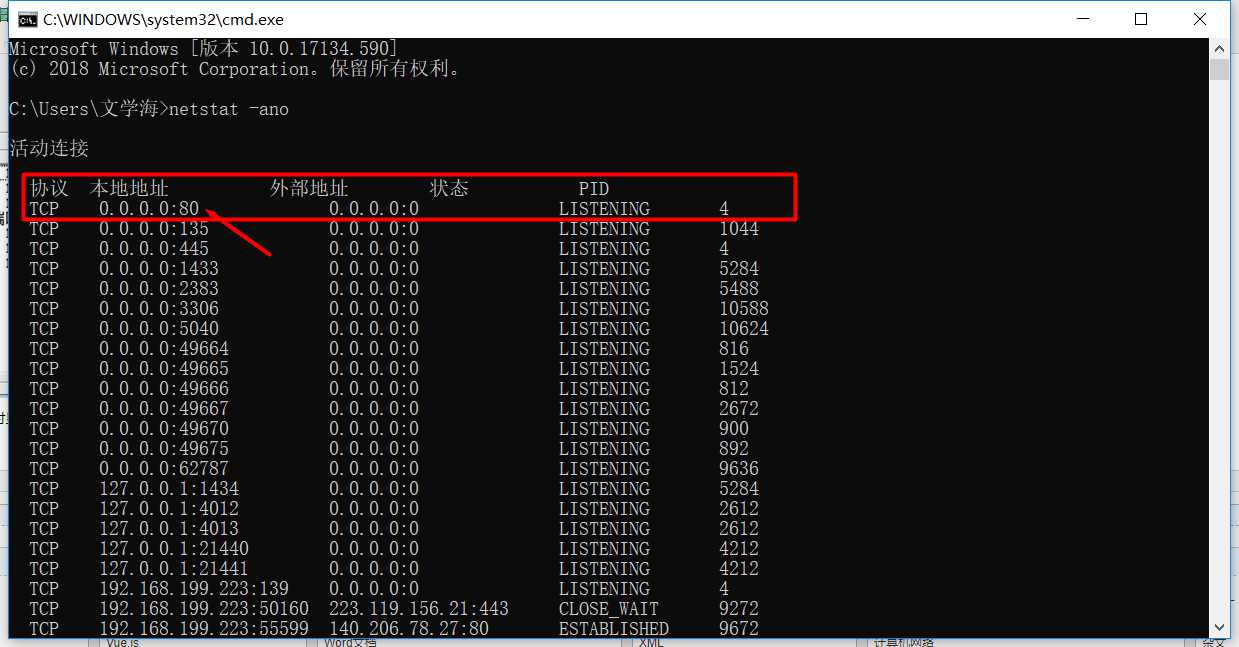Click the console scrollbar up arrow
Image resolution: width=1239 pixels, height=647 pixels.
(1219, 48)
